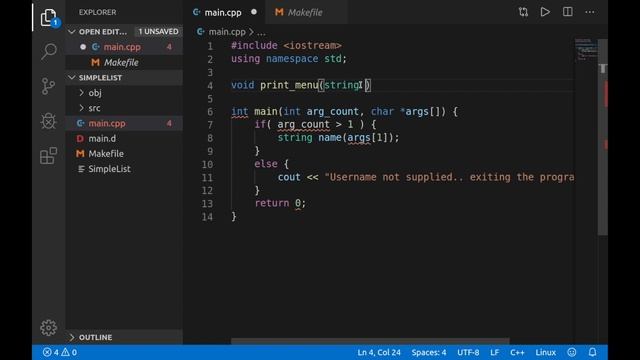This screenshot has width=640, height=360.
Task: Open main.cpp in SIMPLELIST tree
Action: pyautogui.click(x=124, y=123)
